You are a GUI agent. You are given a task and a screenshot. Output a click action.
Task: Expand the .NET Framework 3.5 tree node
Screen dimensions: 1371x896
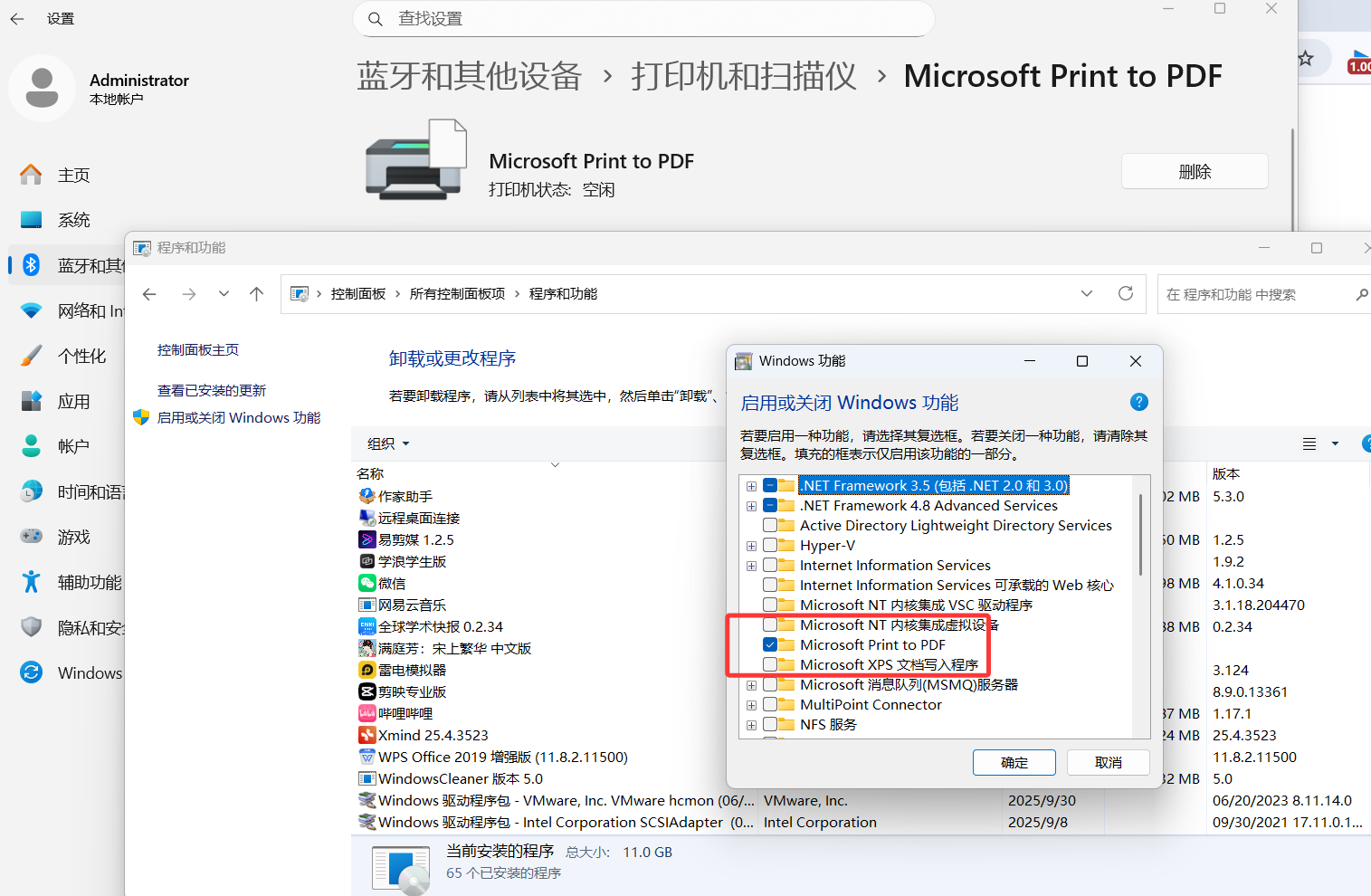[751, 486]
